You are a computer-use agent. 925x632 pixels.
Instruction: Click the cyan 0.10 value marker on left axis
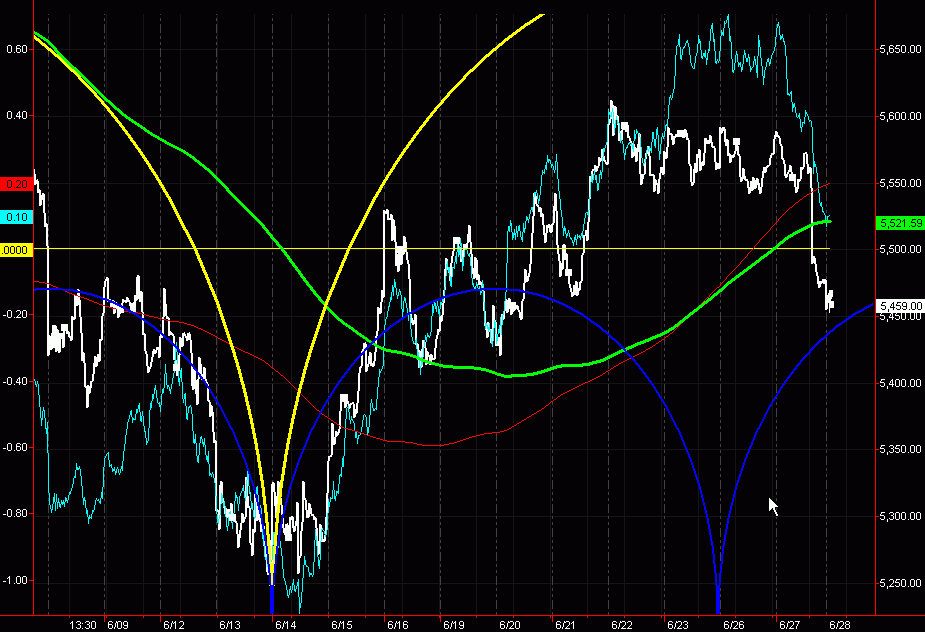point(17,217)
